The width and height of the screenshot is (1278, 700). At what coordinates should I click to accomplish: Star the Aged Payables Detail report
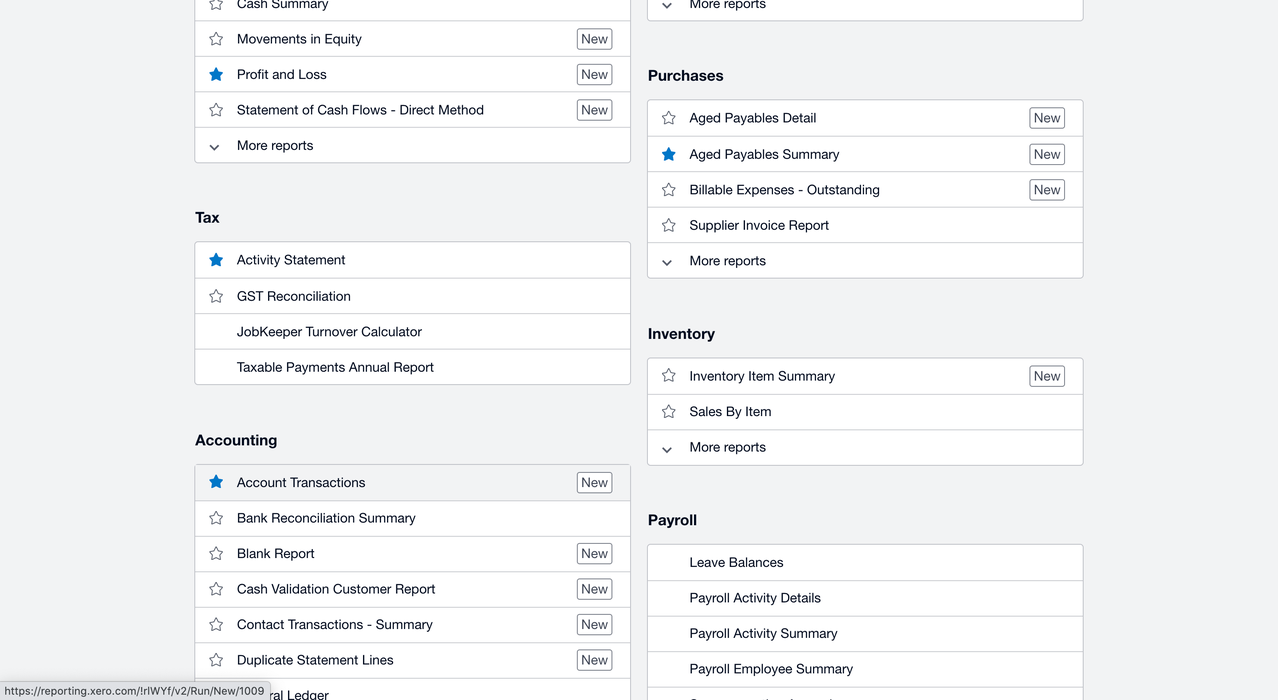click(669, 118)
